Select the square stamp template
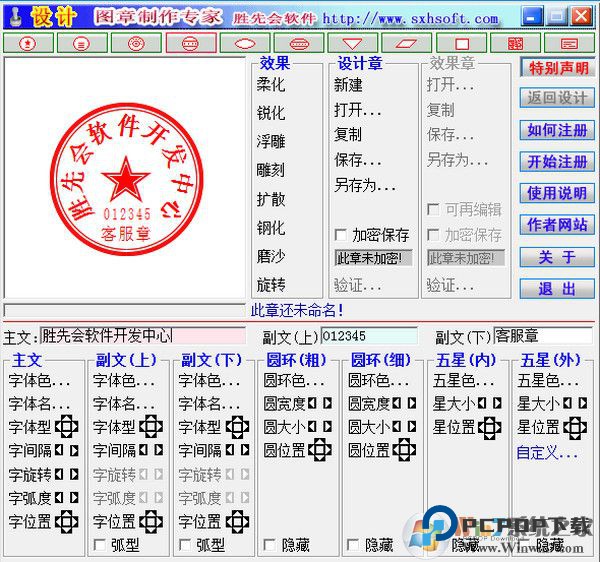 pyautogui.click(x=461, y=43)
